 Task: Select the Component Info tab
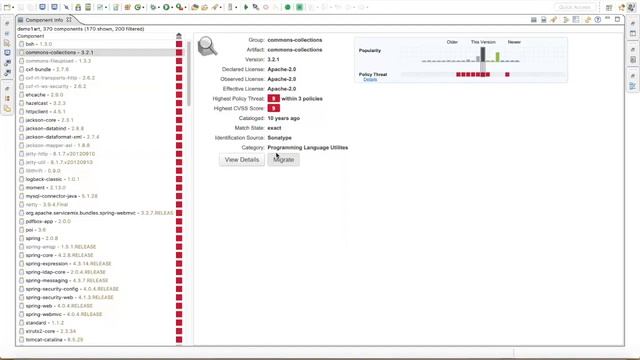pos(44,20)
